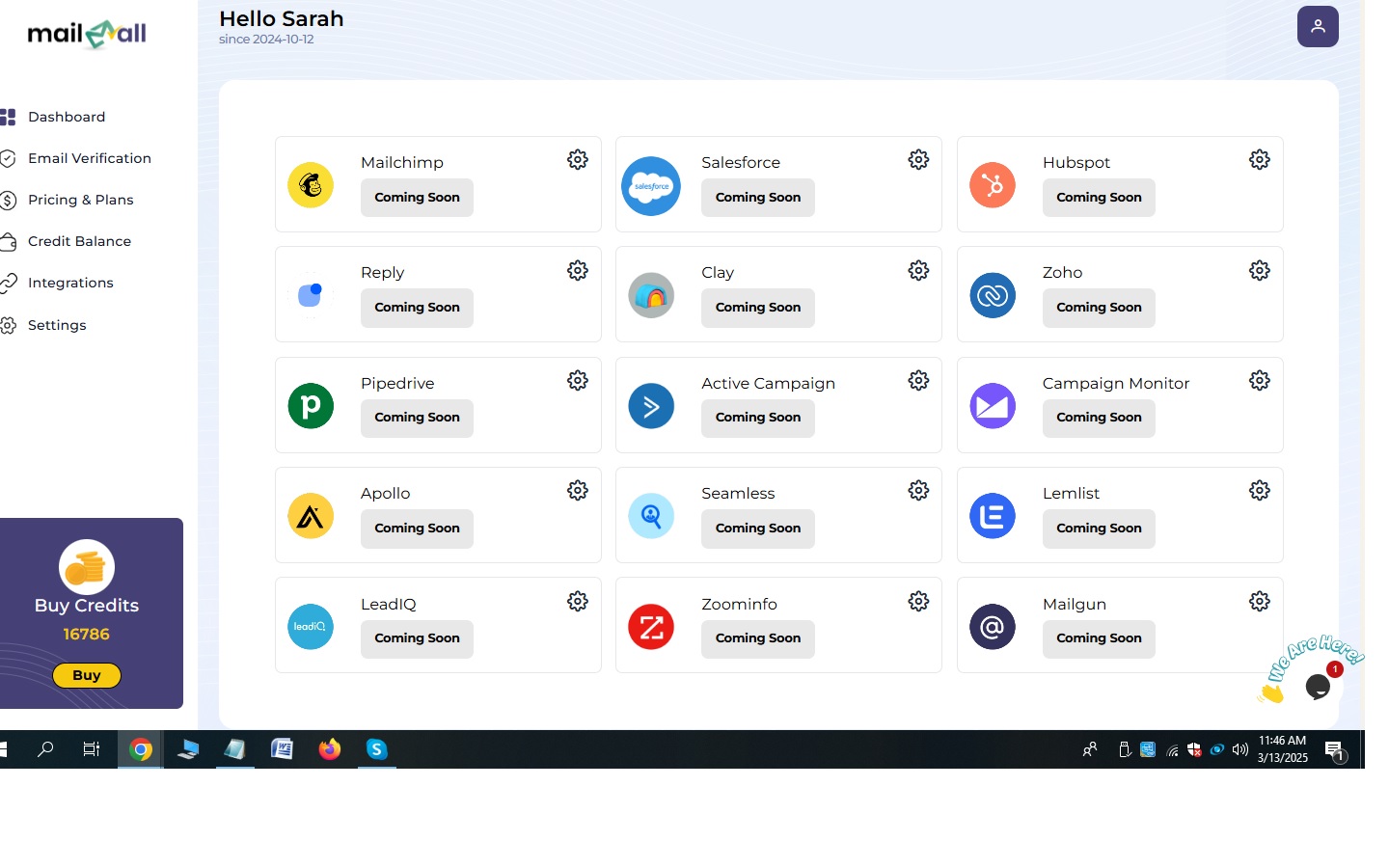This screenshot has width=1389, height=868.
Task: Open the taskbar clock and date
Action: pos(1283,749)
